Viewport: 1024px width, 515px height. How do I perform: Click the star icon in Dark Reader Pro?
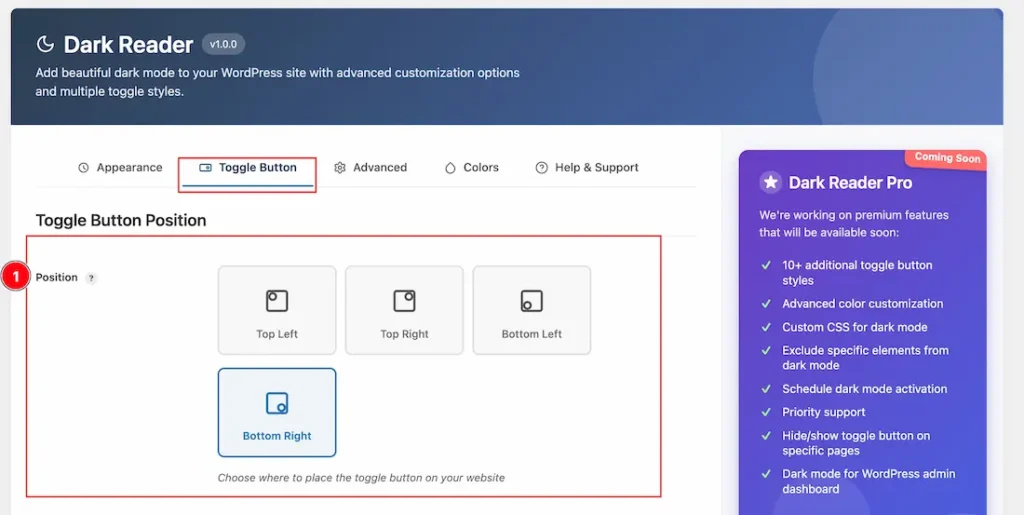click(x=771, y=182)
